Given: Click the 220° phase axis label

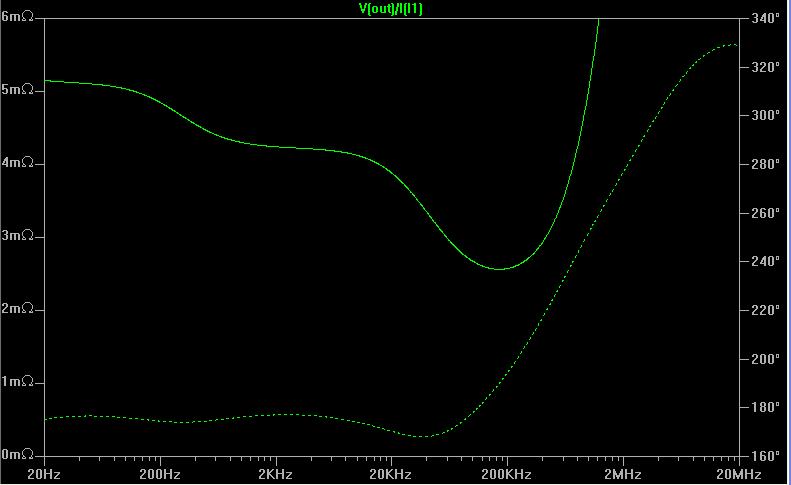Looking at the screenshot, I should (x=766, y=310).
